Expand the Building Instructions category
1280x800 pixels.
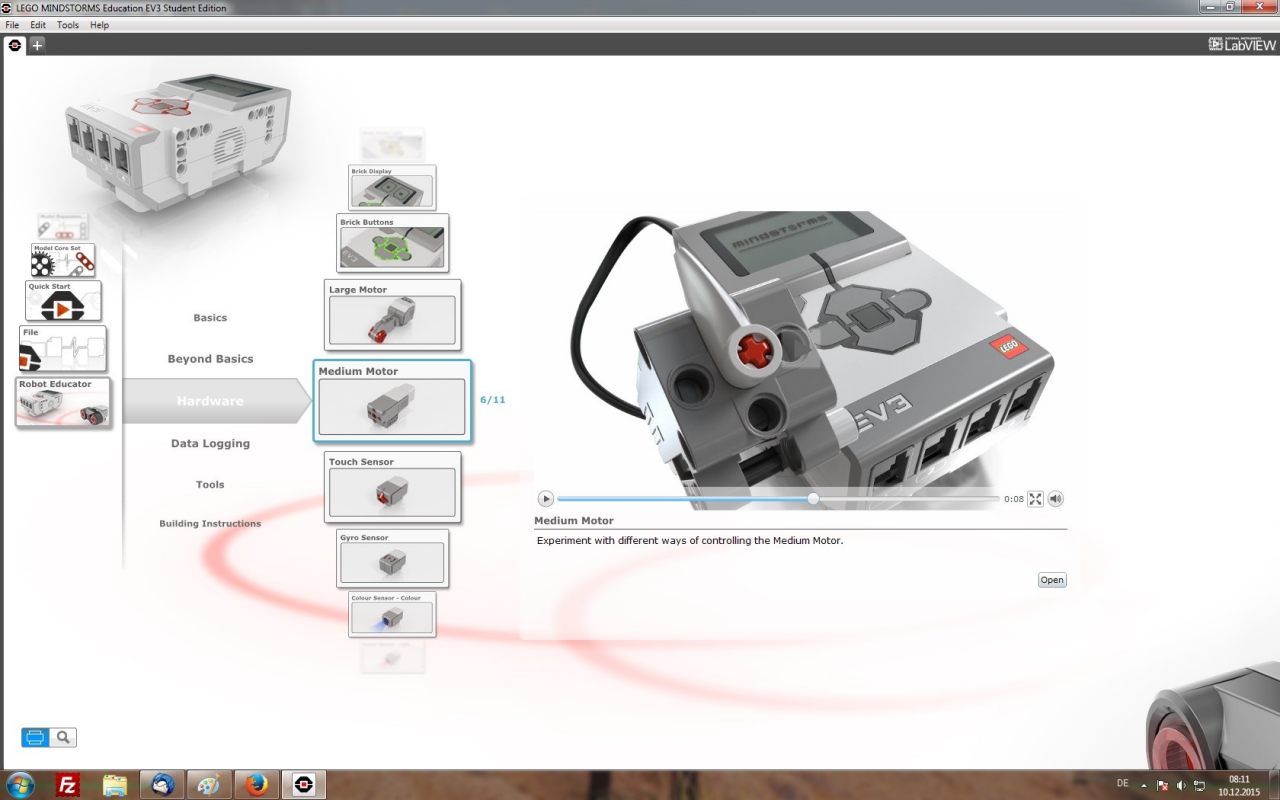pos(210,524)
